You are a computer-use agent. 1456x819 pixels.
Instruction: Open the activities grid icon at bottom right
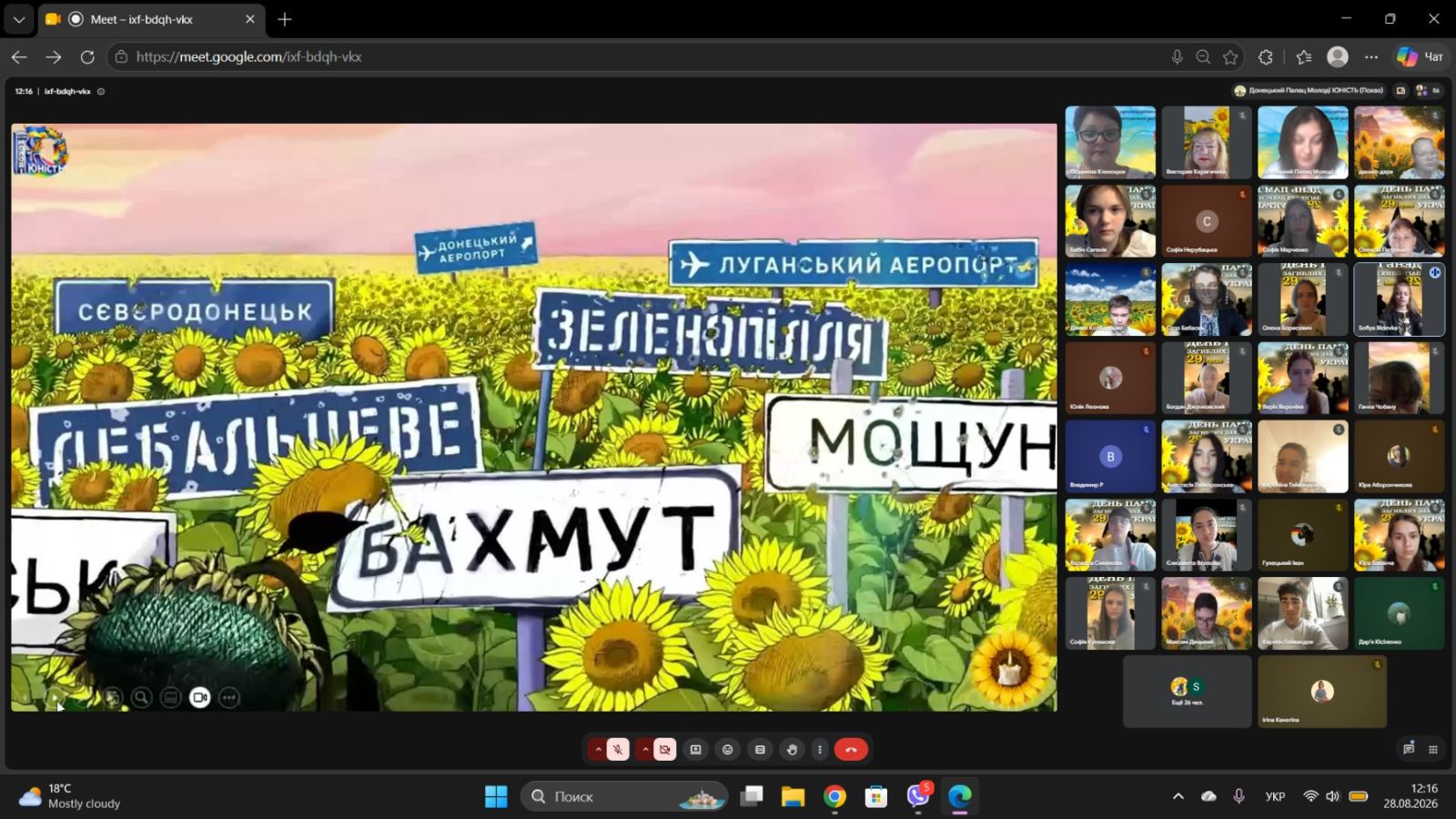coord(1433,749)
